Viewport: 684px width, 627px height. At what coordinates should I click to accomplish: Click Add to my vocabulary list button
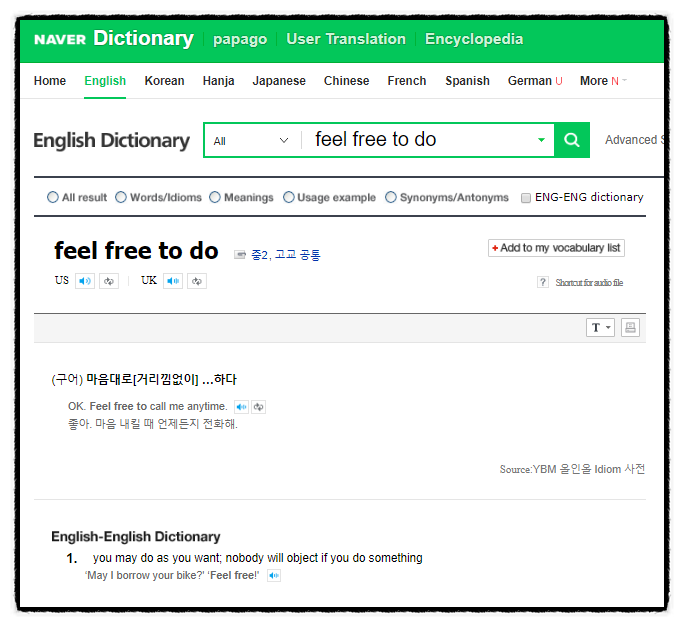556,248
